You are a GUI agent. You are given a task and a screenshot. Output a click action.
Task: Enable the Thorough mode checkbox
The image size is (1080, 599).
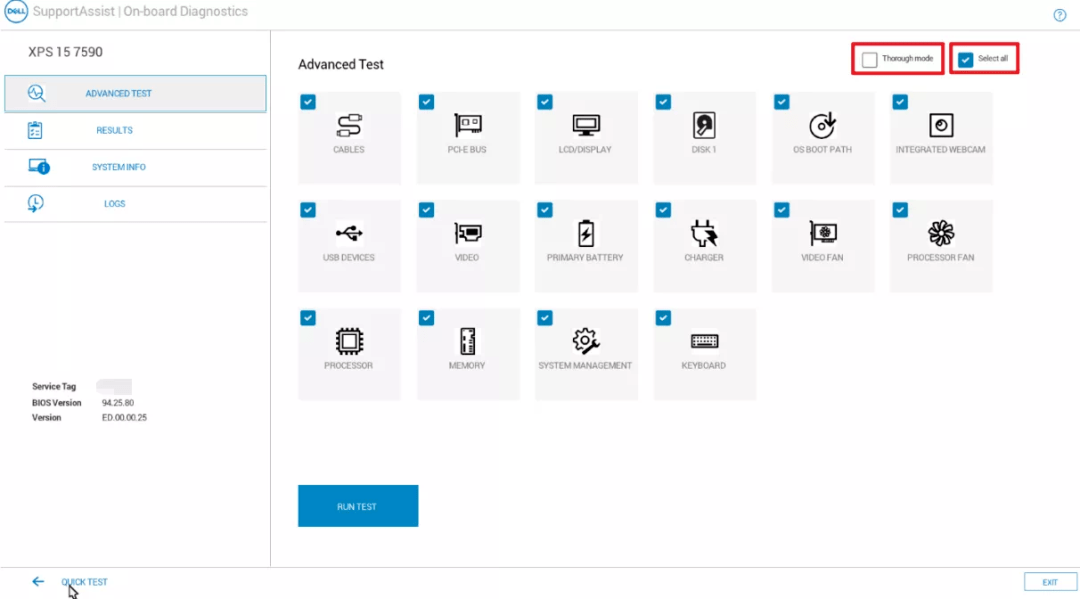click(x=870, y=60)
